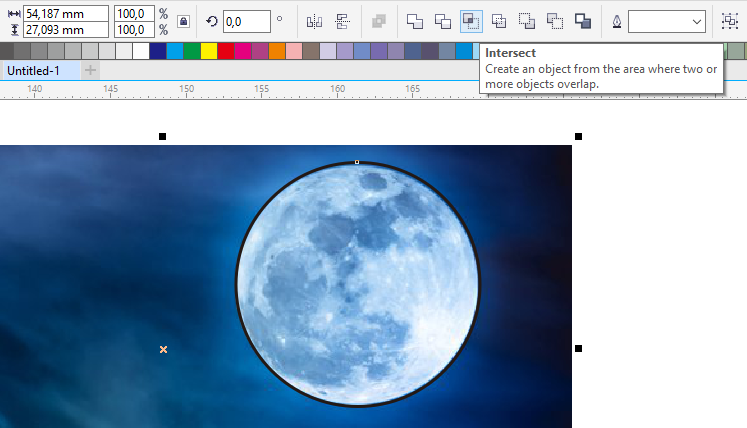Pick the navy blue color swatch

pyautogui.click(x=158, y=51)
